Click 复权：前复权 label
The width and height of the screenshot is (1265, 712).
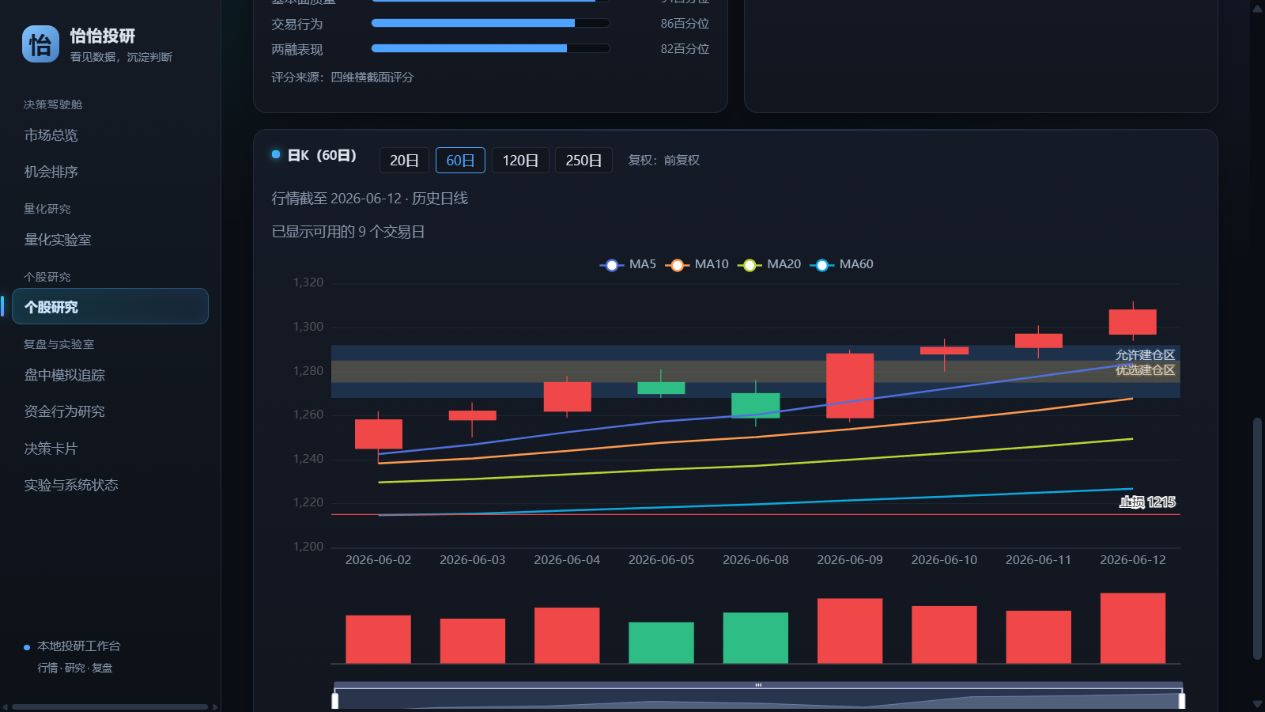point(664,160)
